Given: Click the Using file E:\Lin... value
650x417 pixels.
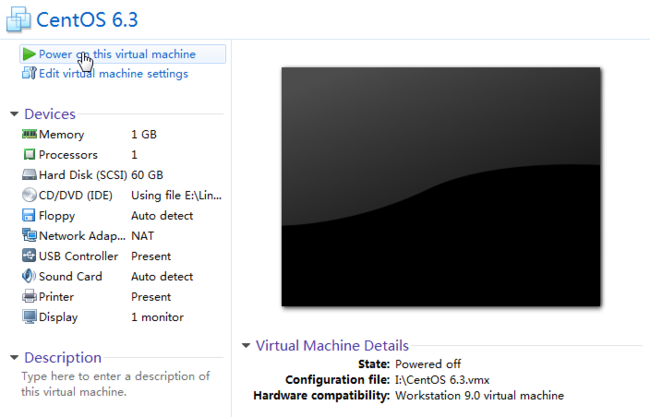Looking at the screenshot, I should tap(177, 195).
